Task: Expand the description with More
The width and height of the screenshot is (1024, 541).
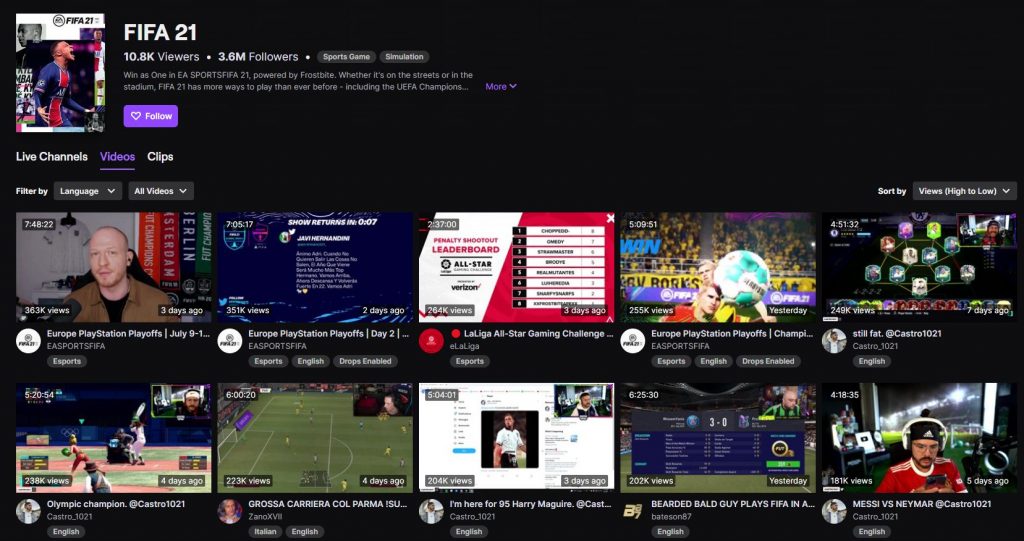Action: tap(501, 86)
